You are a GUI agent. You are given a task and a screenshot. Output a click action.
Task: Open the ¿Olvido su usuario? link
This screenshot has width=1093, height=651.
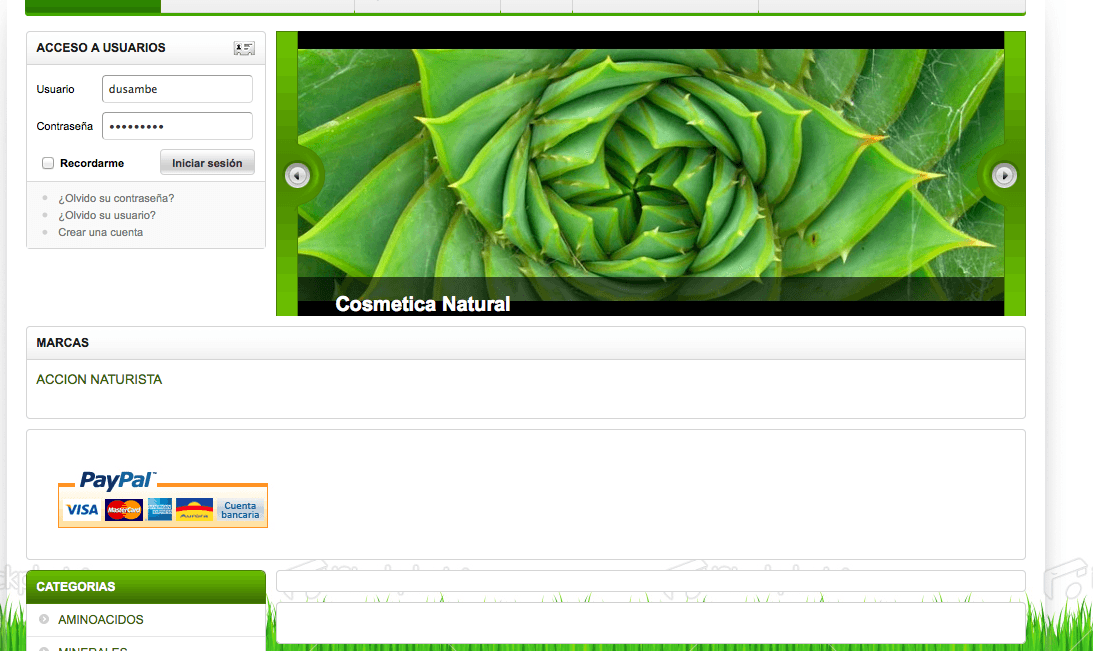(107, 215)
